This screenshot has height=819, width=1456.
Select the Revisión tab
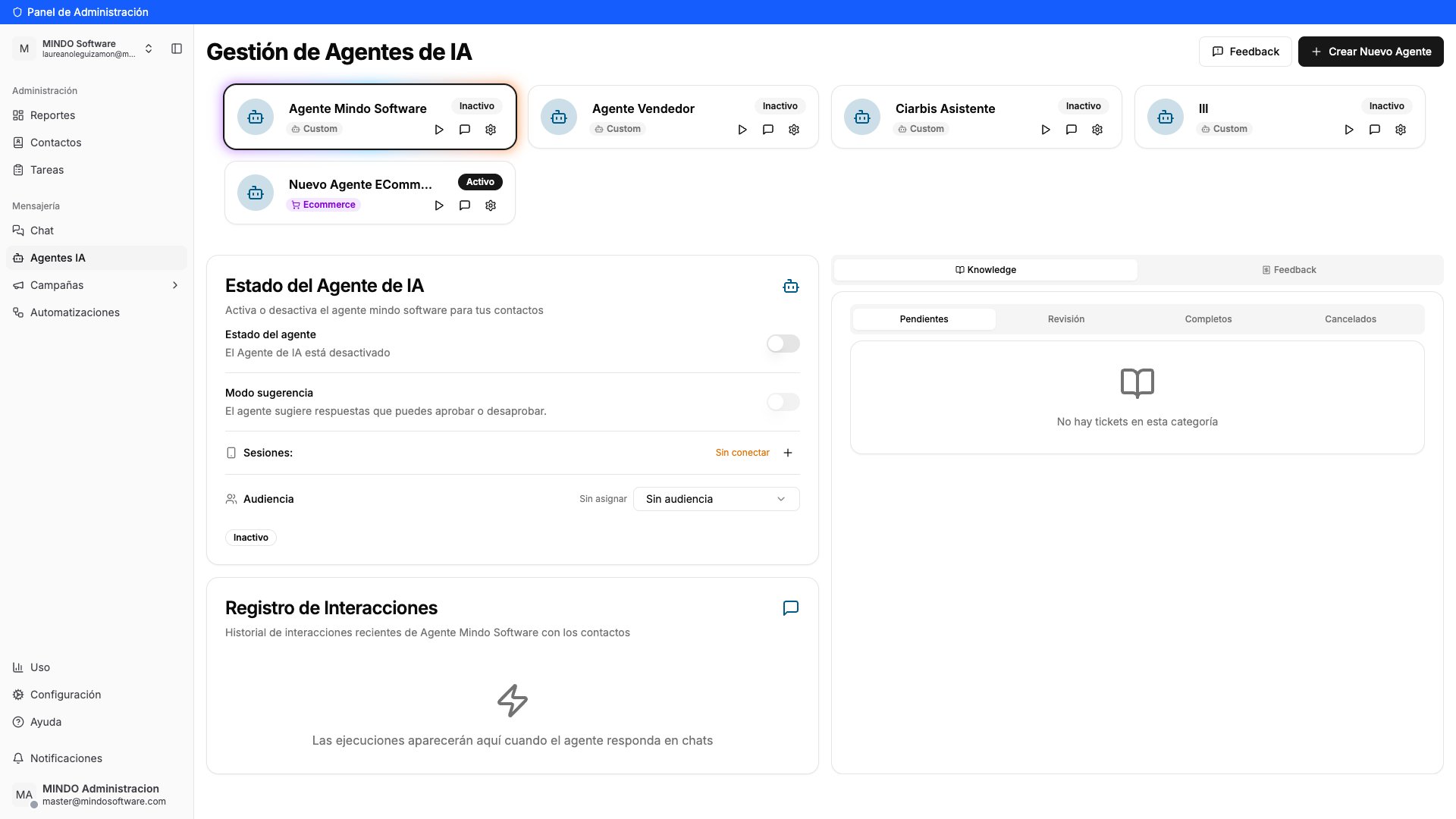tap(1066, 319)
